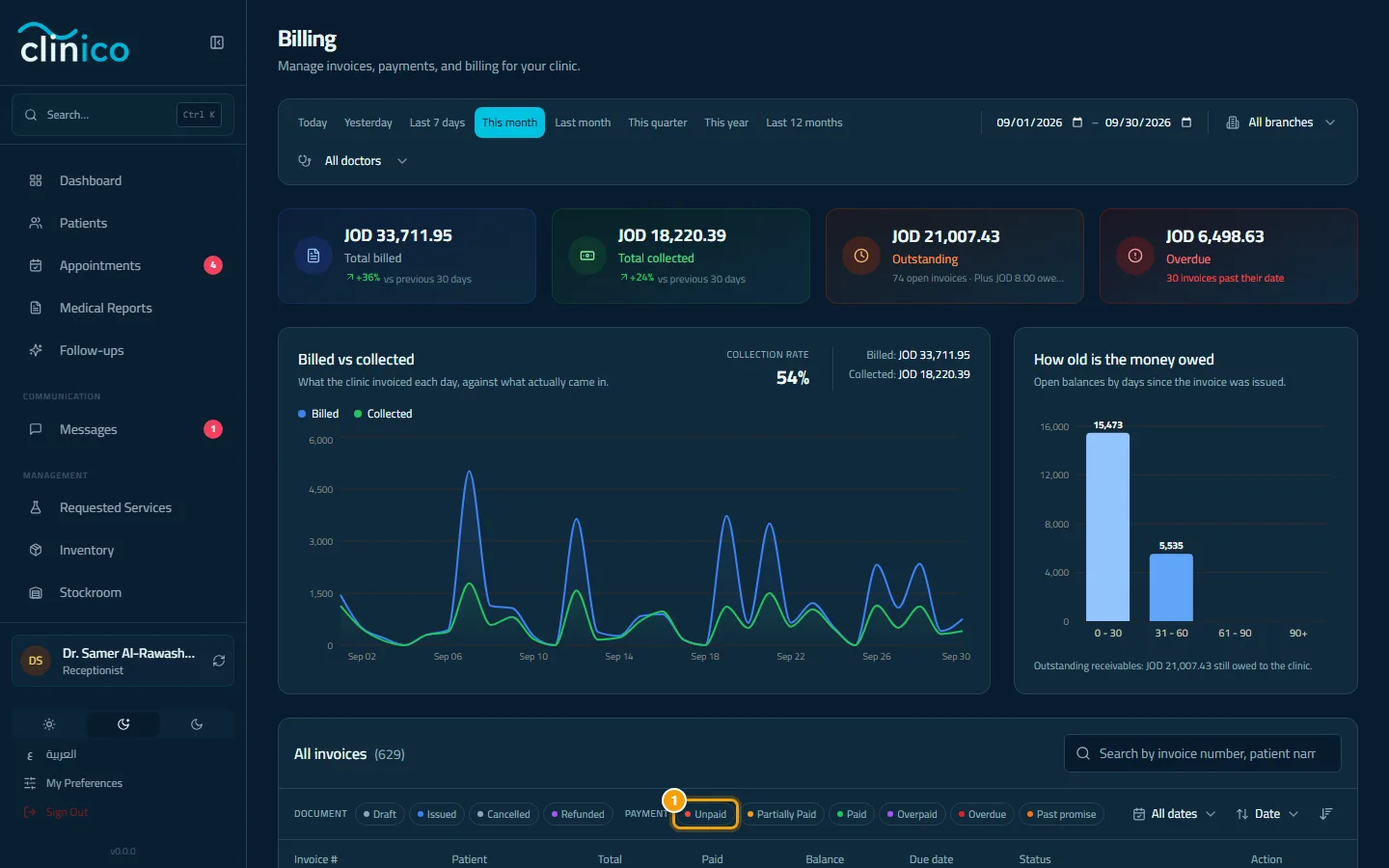
Task: Open the Date sort dropdown
Action: tap(1267, 814)
